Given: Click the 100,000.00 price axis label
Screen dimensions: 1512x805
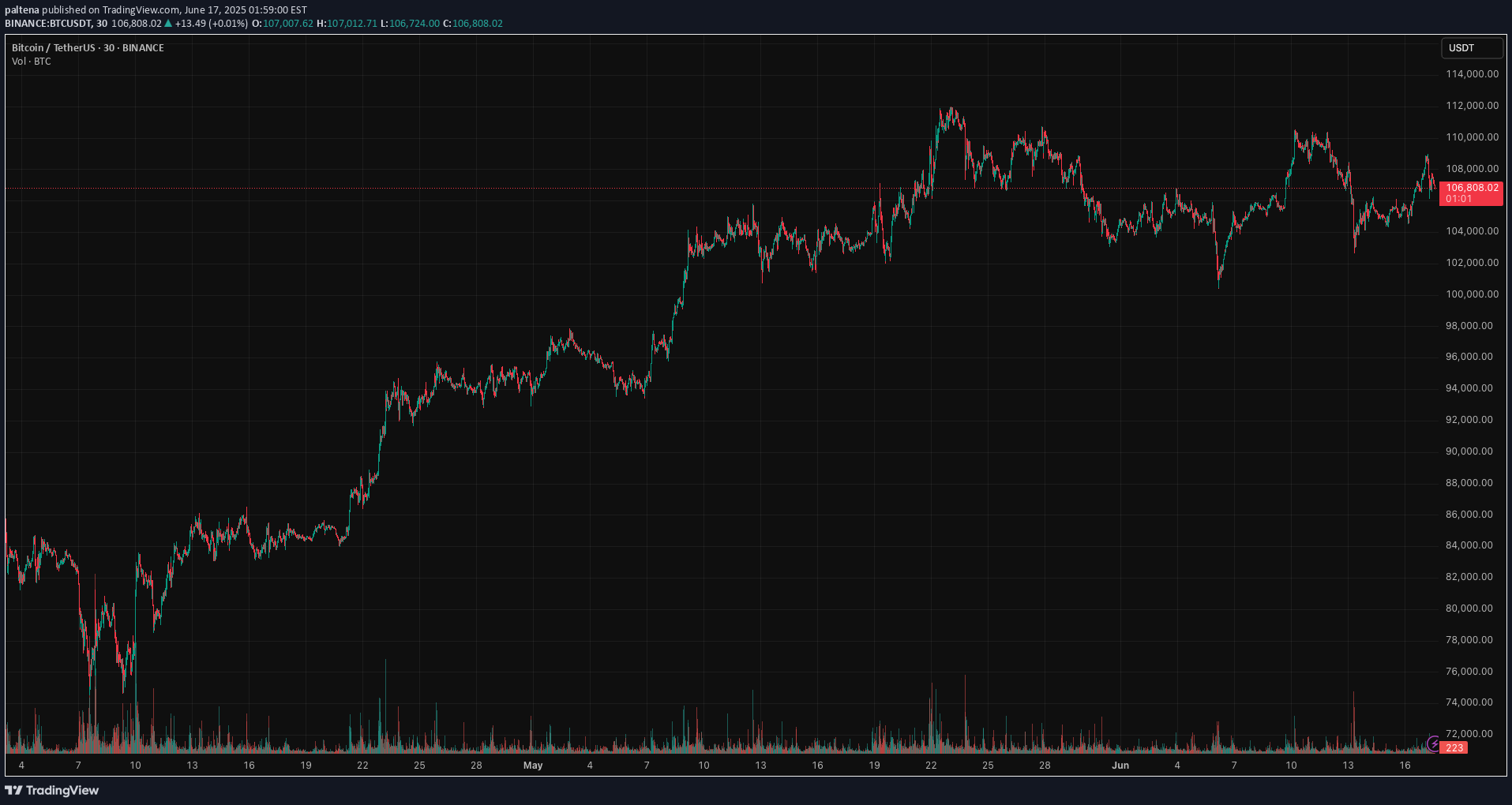Looking at the screenshot, I should click(x=1472, y=294).
